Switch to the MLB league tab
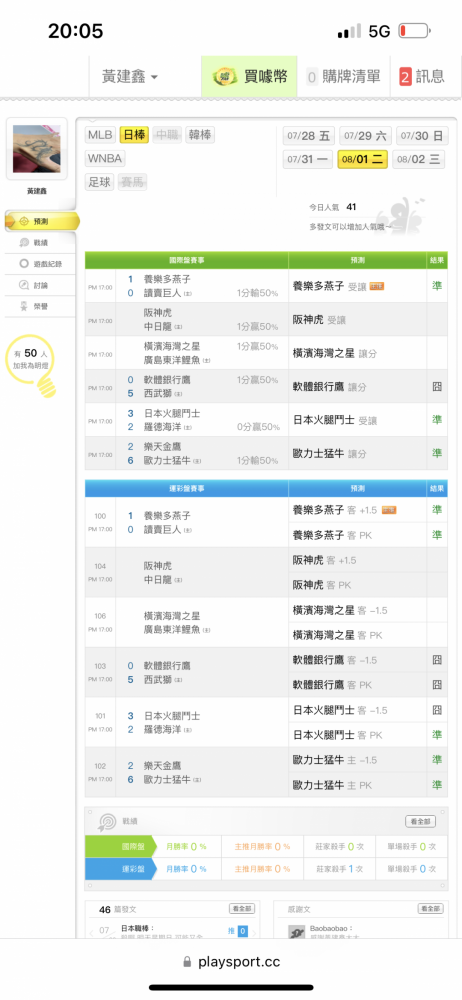The image size is (462, 1000). 100,135
